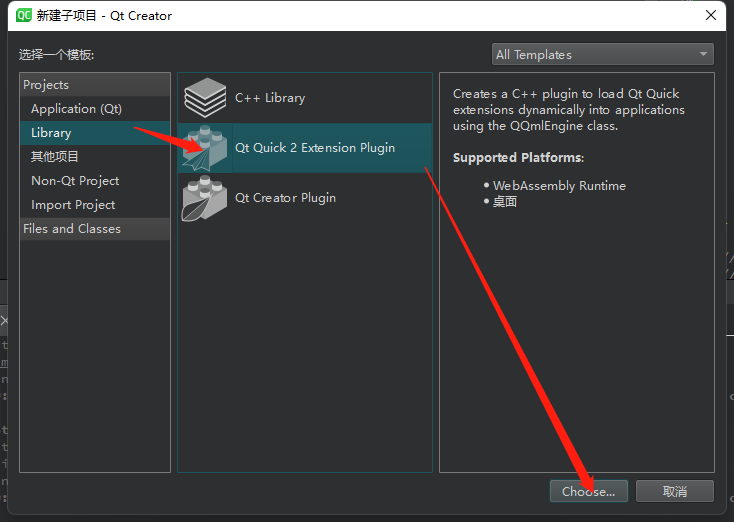Click the 桌面 platform entry
Image resolution: width=734 pixels, height=522 pixels.
click(505, 202)
